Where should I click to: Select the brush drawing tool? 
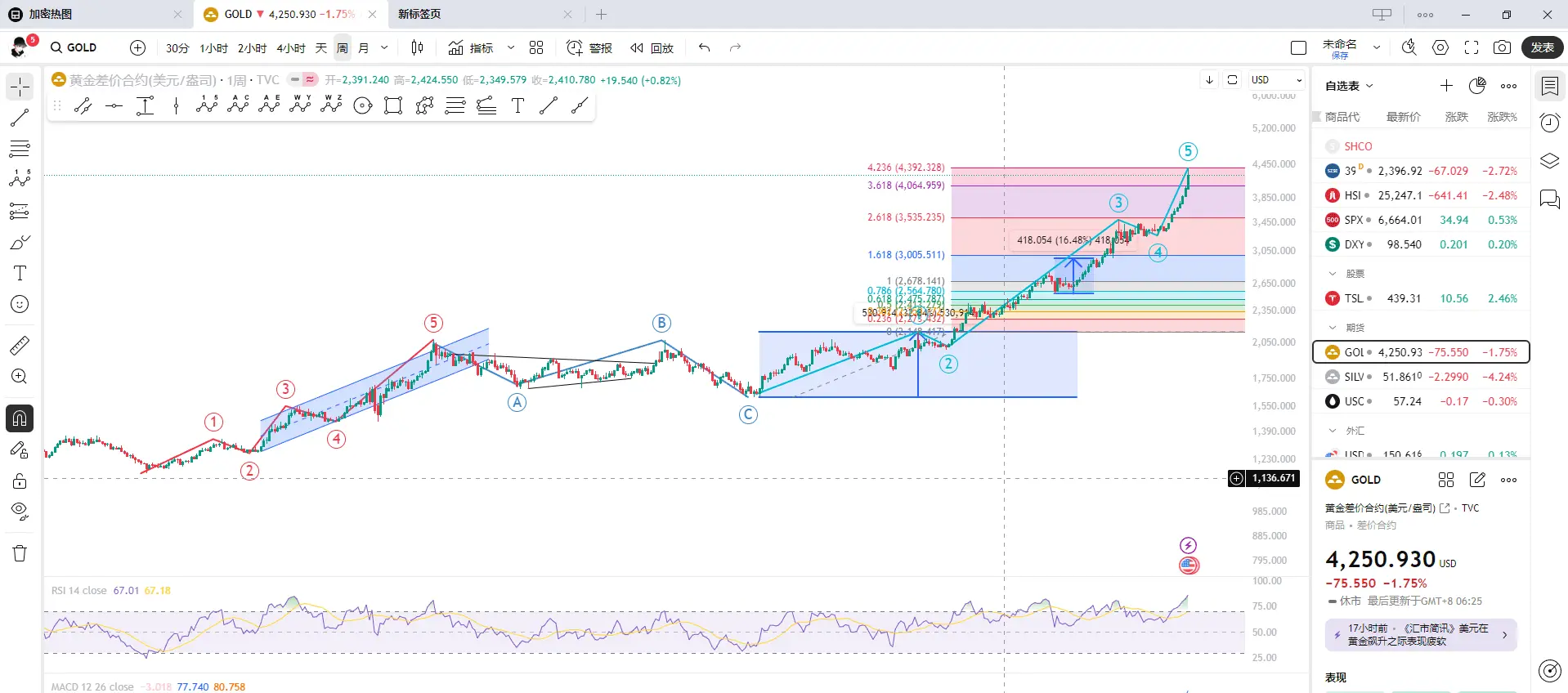click(x=20, y=242)
